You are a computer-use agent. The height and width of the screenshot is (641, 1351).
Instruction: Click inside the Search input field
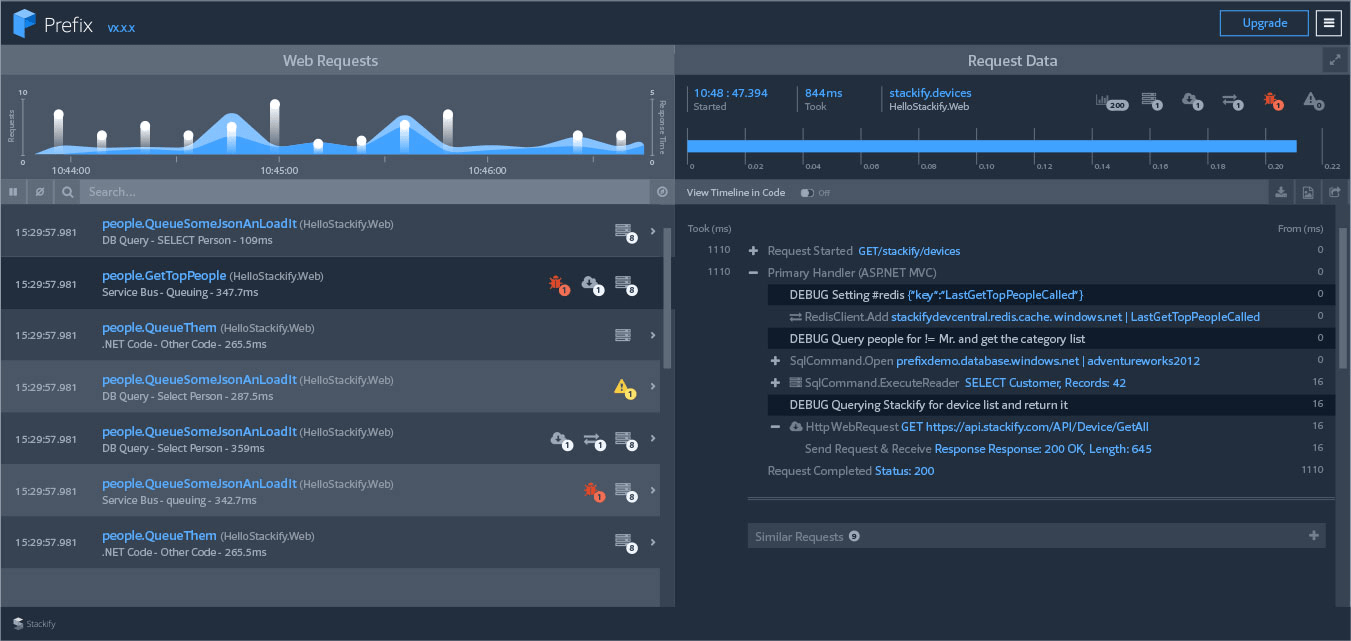[x=366, y=191]
